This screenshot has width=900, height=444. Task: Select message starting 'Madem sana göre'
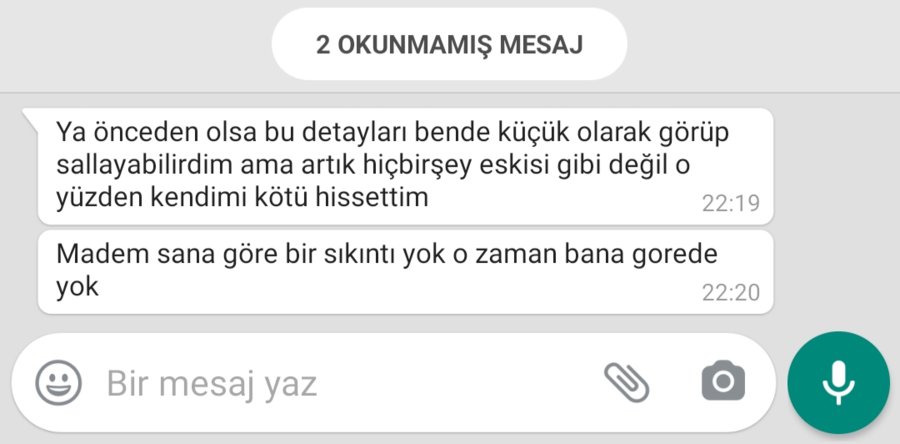pos(405,272)
